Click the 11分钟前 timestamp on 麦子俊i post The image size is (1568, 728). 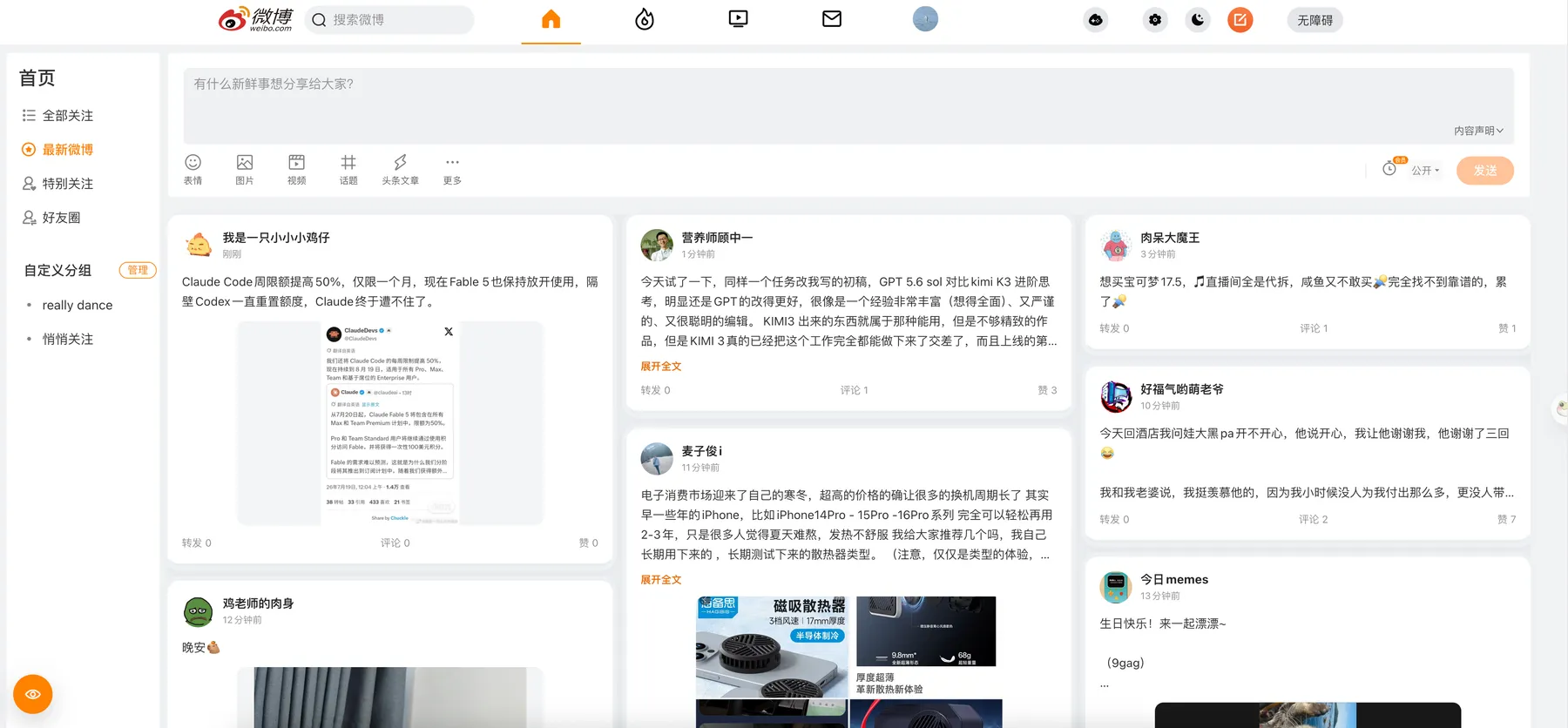[700, 468]
